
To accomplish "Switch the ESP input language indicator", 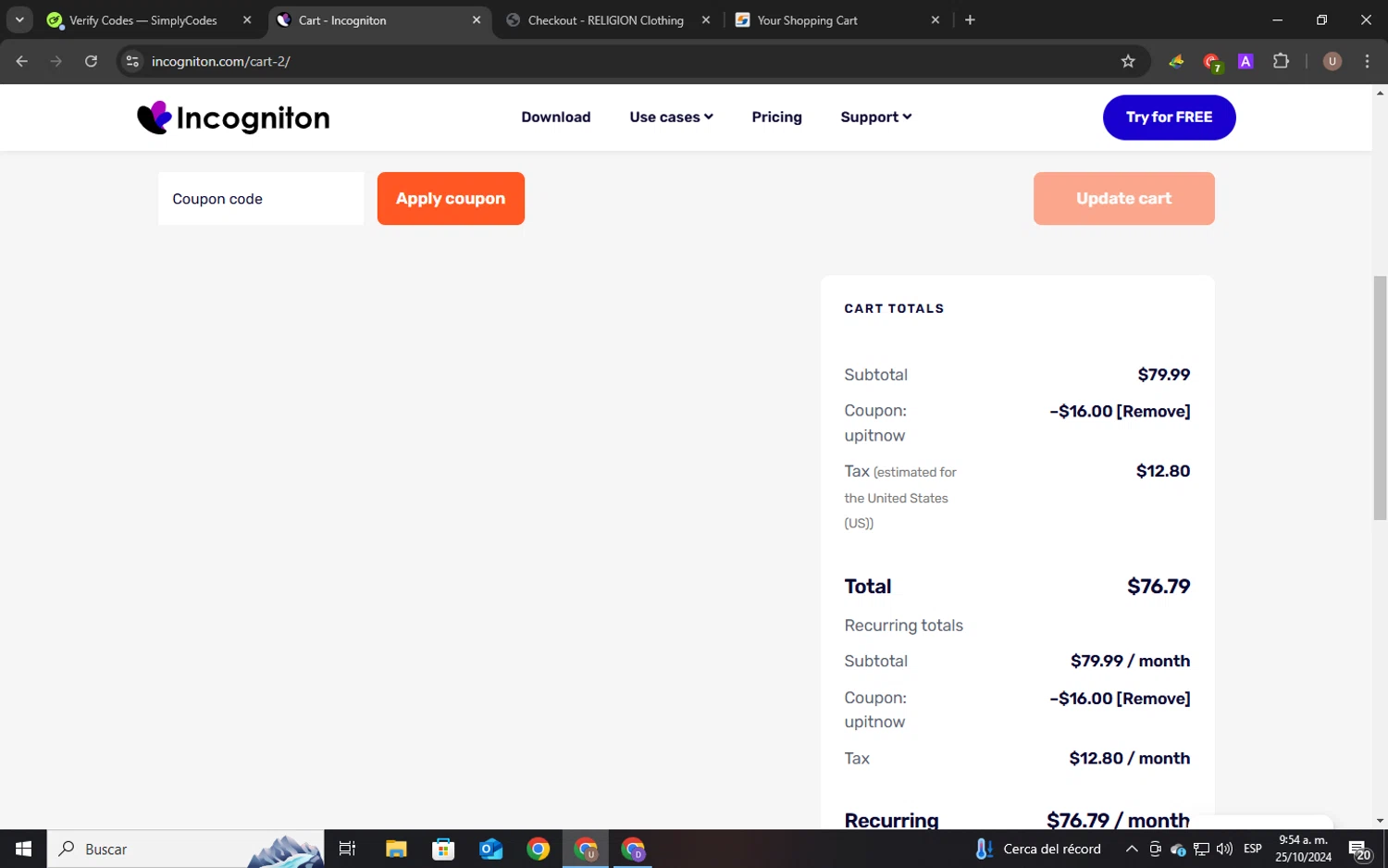I will click(x=1253, y=849).
